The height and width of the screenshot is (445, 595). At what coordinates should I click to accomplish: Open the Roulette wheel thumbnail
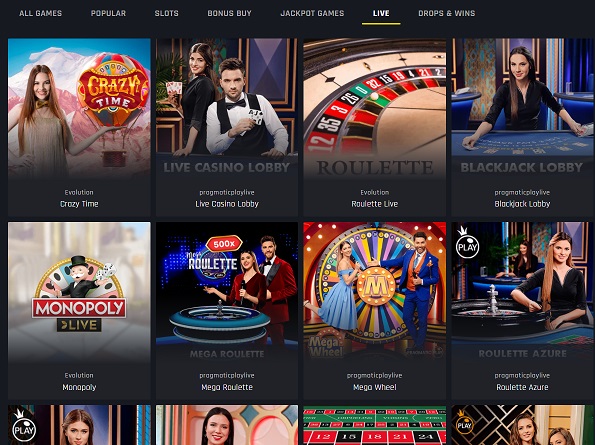tap(375, 108)
